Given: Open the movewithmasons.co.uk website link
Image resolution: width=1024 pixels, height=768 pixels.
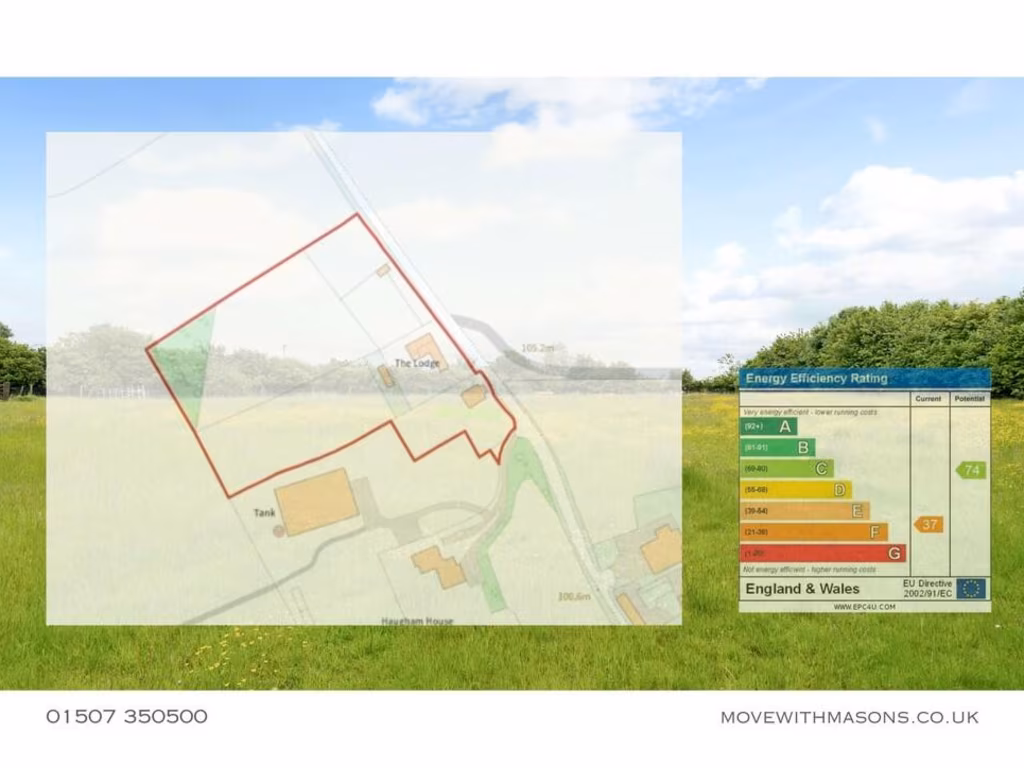Looking at the screenshot, I should pyautogui.click(x=849, y=717).
